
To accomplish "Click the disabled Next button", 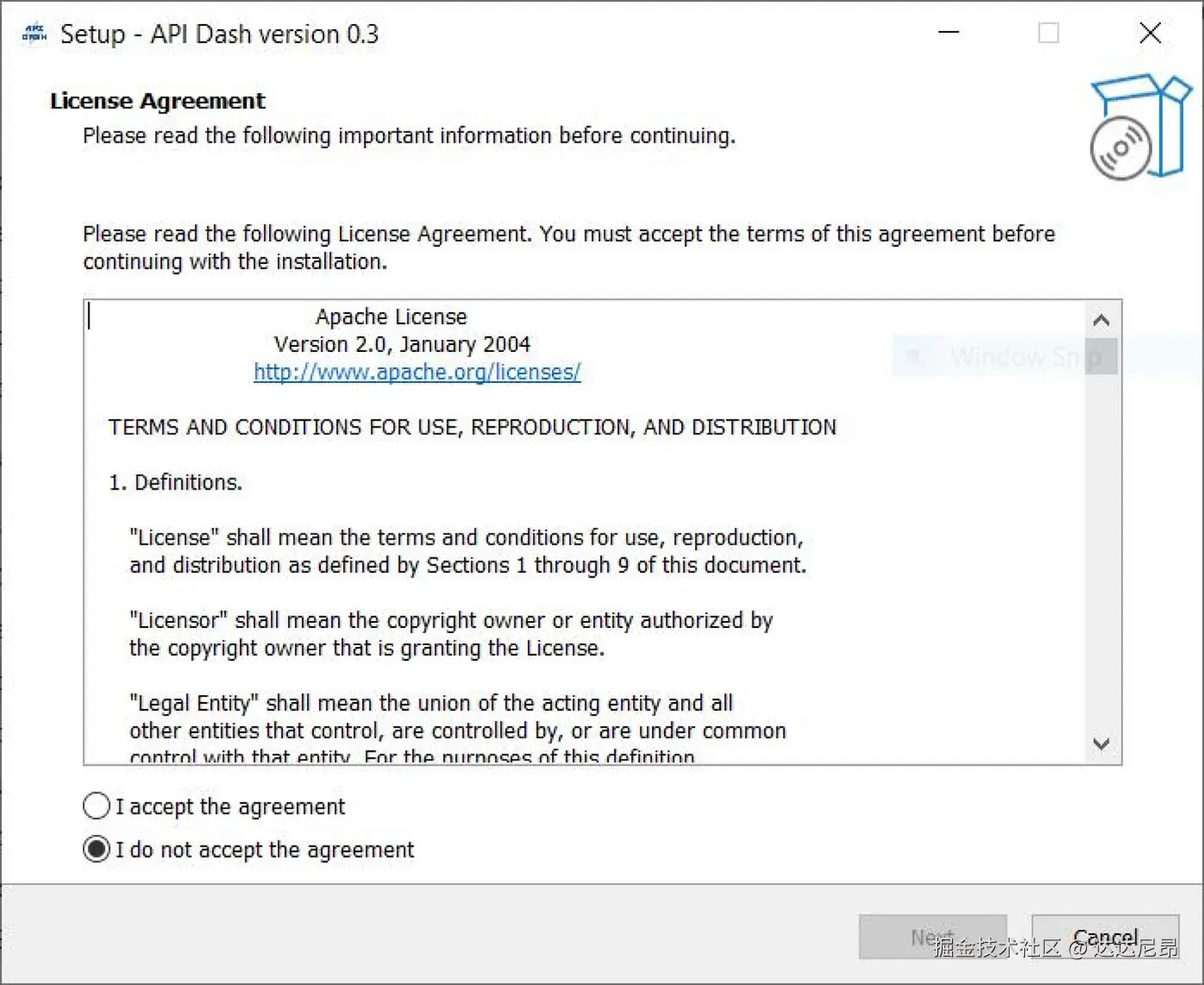I will coord(933,937).
